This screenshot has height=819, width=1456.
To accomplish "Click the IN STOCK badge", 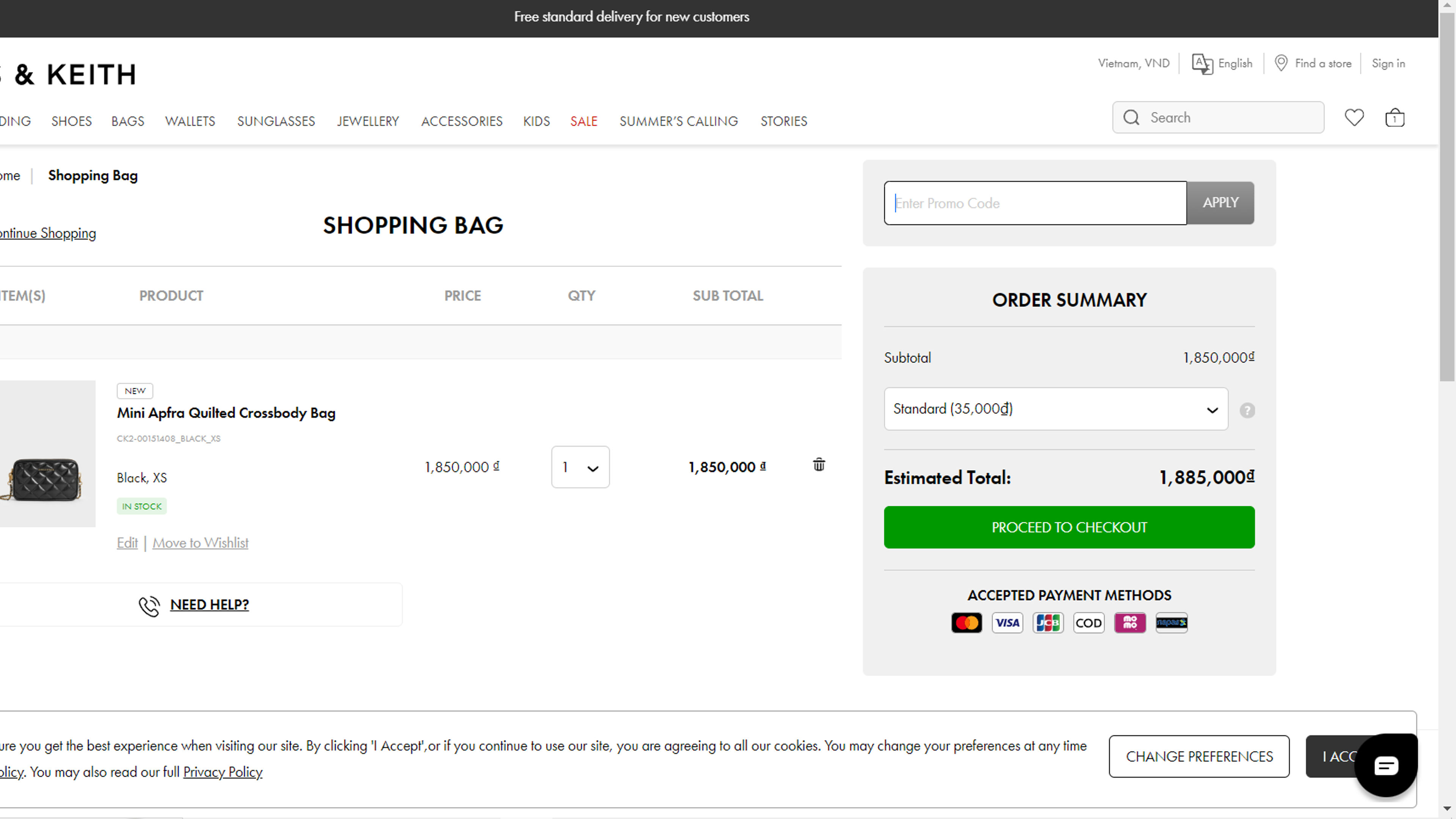I will (141, 506).
